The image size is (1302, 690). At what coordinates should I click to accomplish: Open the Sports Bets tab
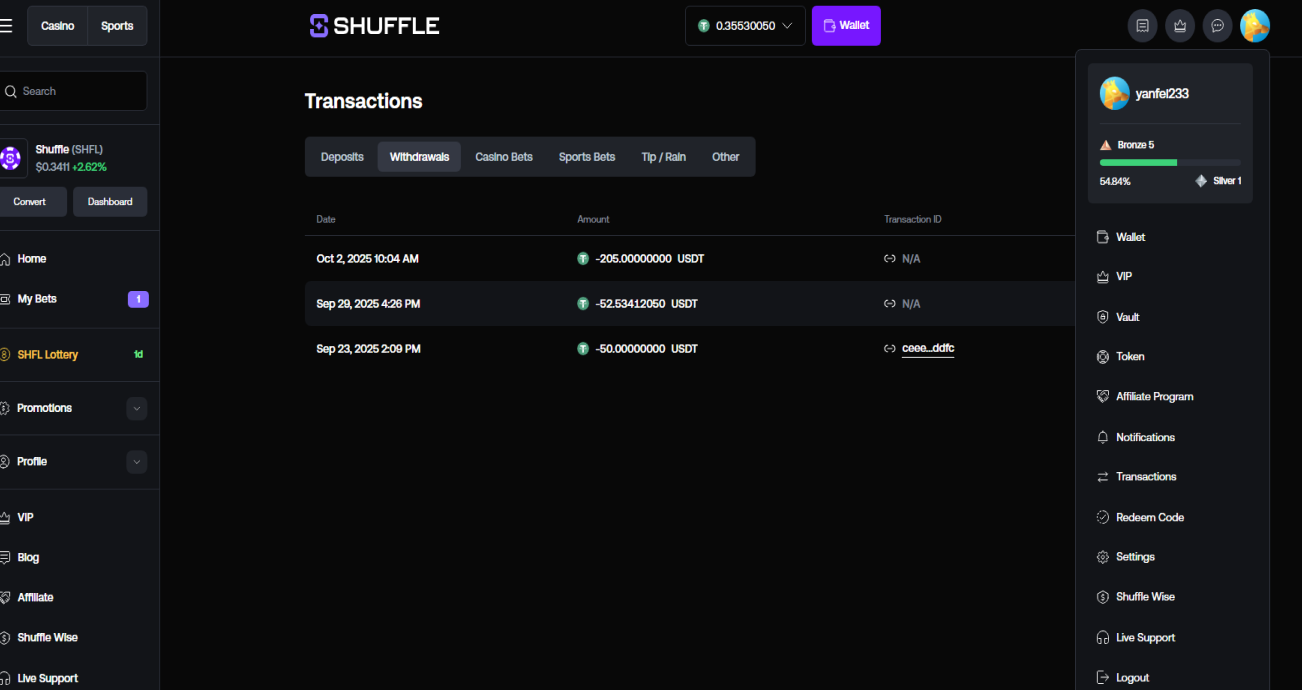(587, 157)
